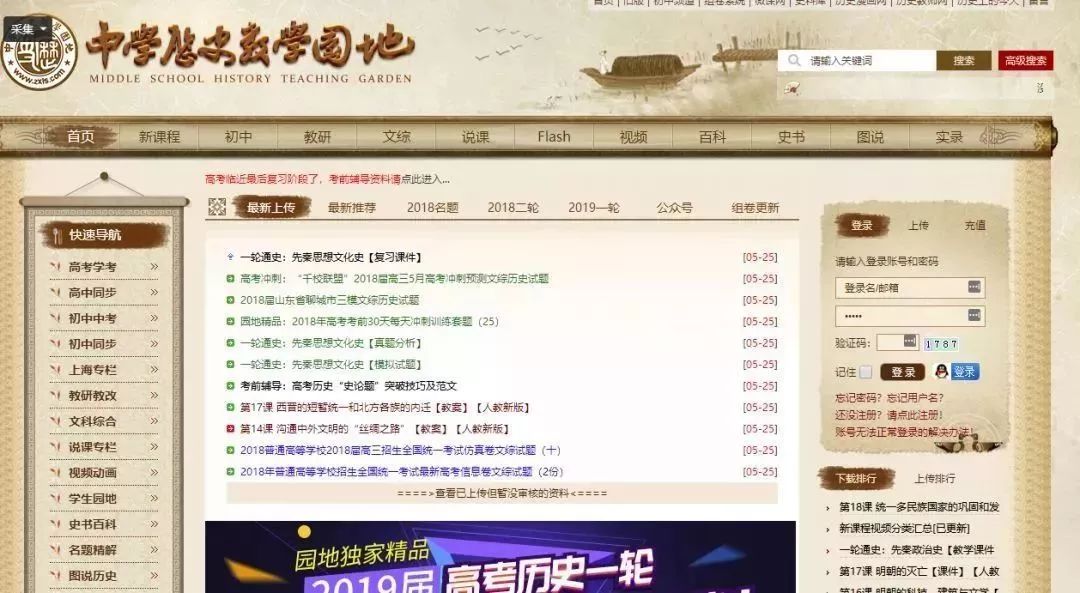The image size is (1080, 593).
Task: Switch to the 充值 tab in the login panel
Action: tap(975, 225)
